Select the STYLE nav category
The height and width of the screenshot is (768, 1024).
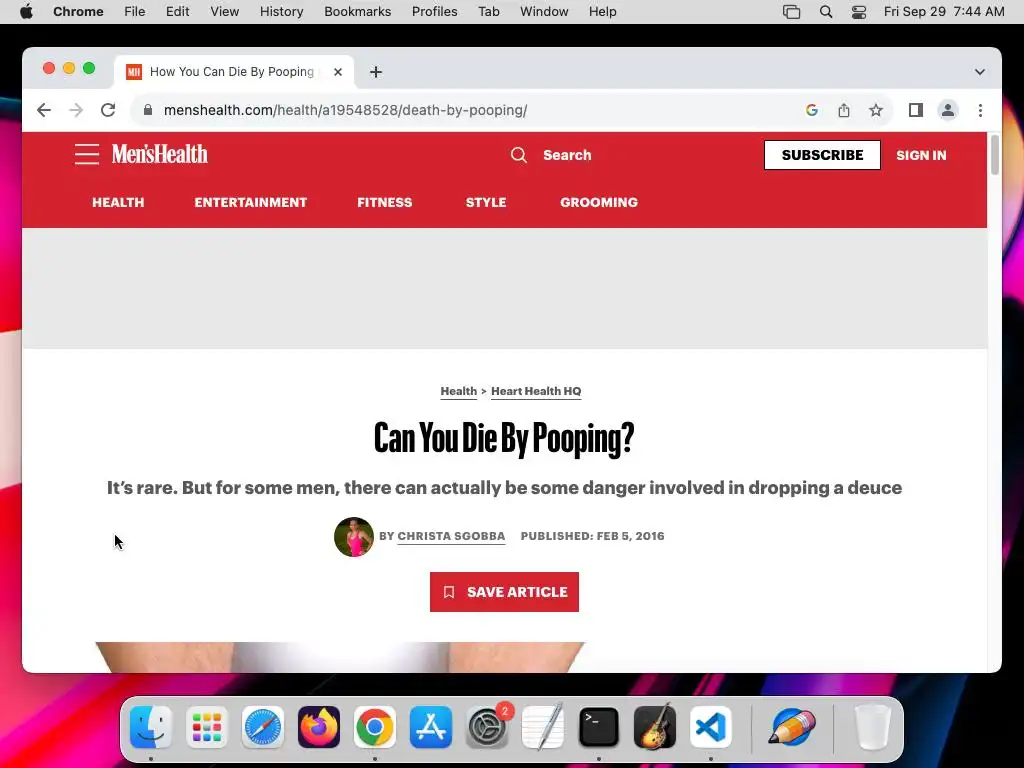tap(486, 202)
